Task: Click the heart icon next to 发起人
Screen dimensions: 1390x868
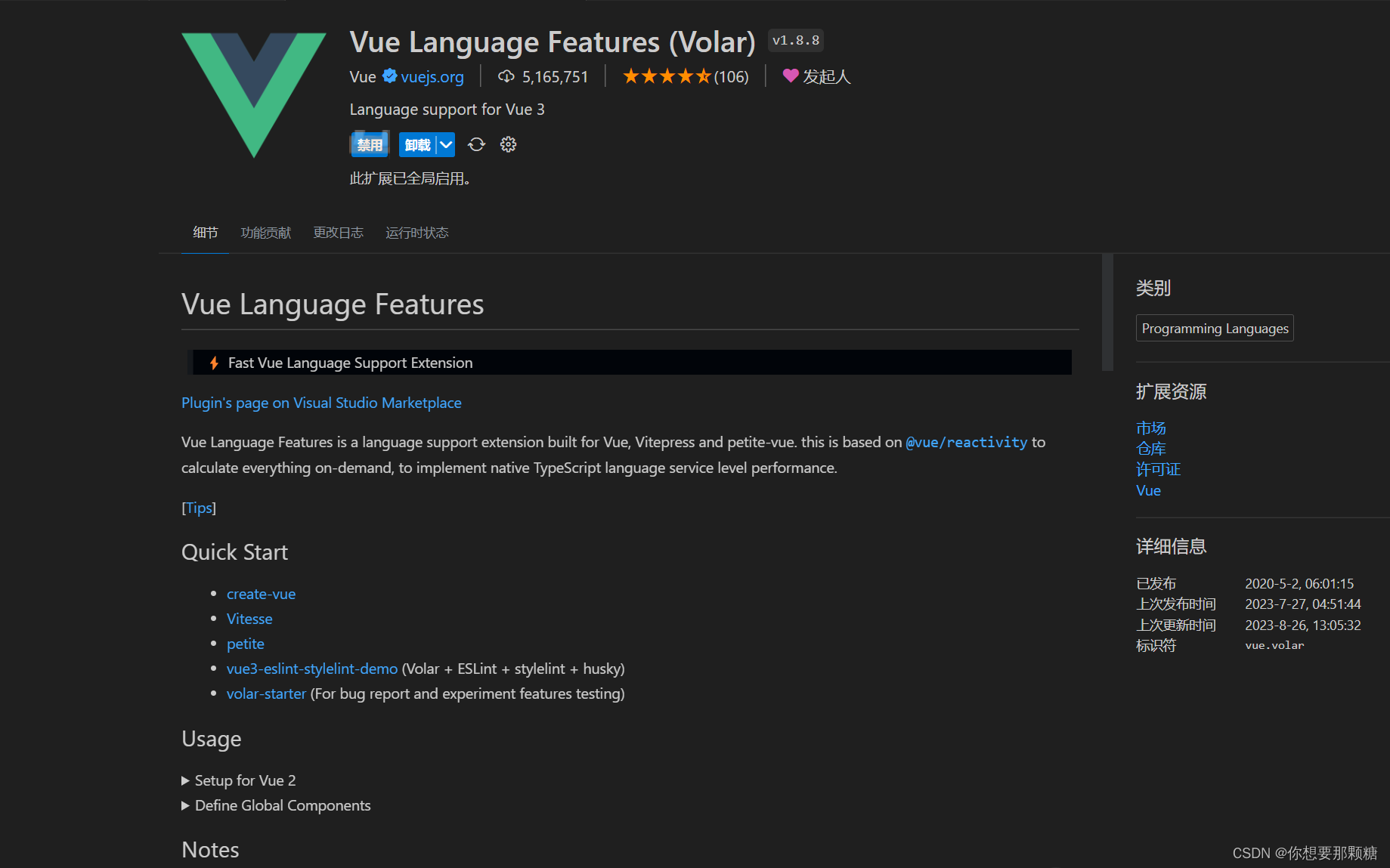Action: [791, 76]
